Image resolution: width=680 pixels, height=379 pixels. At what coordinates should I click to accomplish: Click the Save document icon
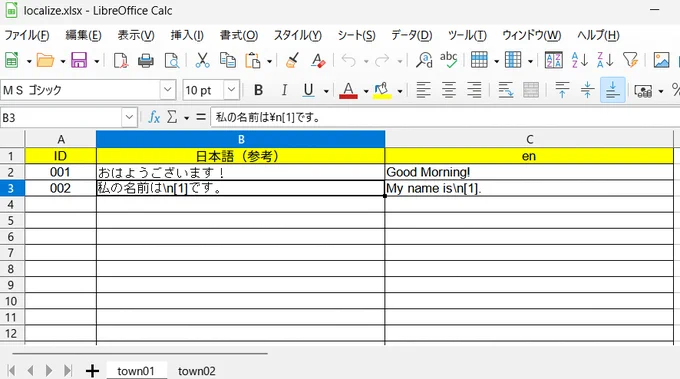79,60
